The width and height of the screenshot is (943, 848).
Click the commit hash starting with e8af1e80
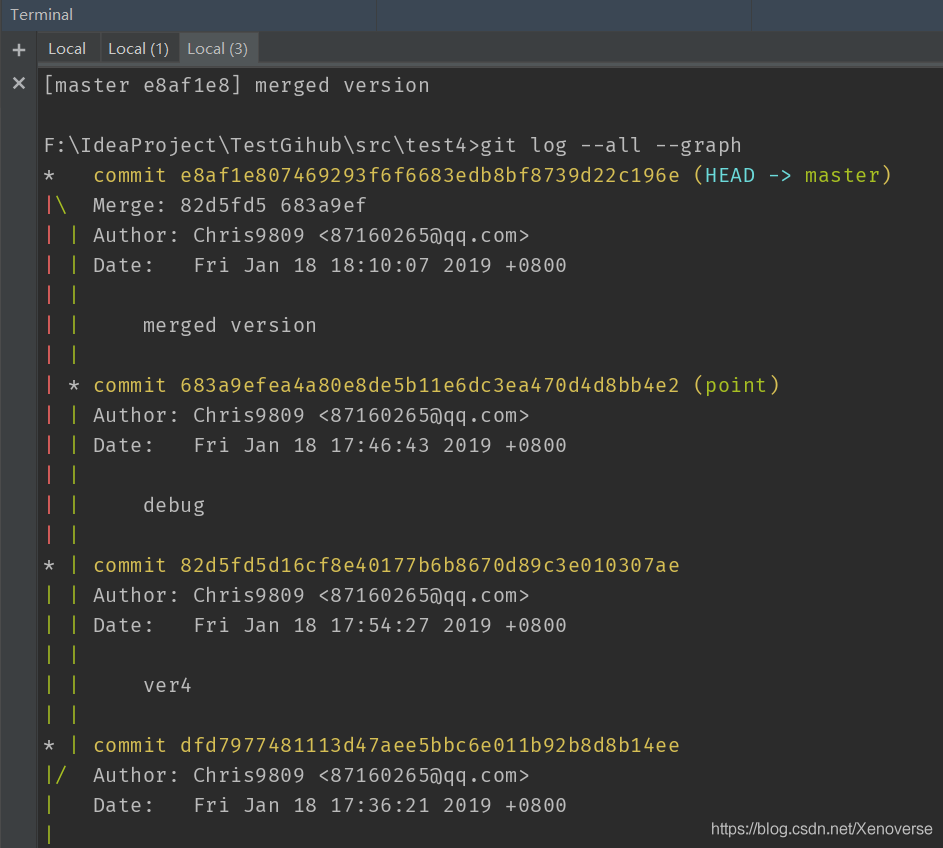(430, 176)
